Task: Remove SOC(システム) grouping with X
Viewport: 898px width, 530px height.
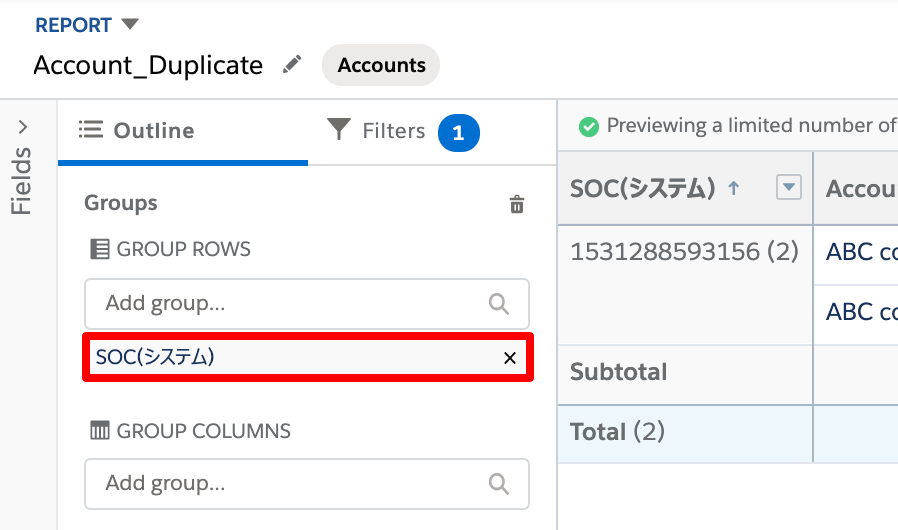Action: point(510,358)
